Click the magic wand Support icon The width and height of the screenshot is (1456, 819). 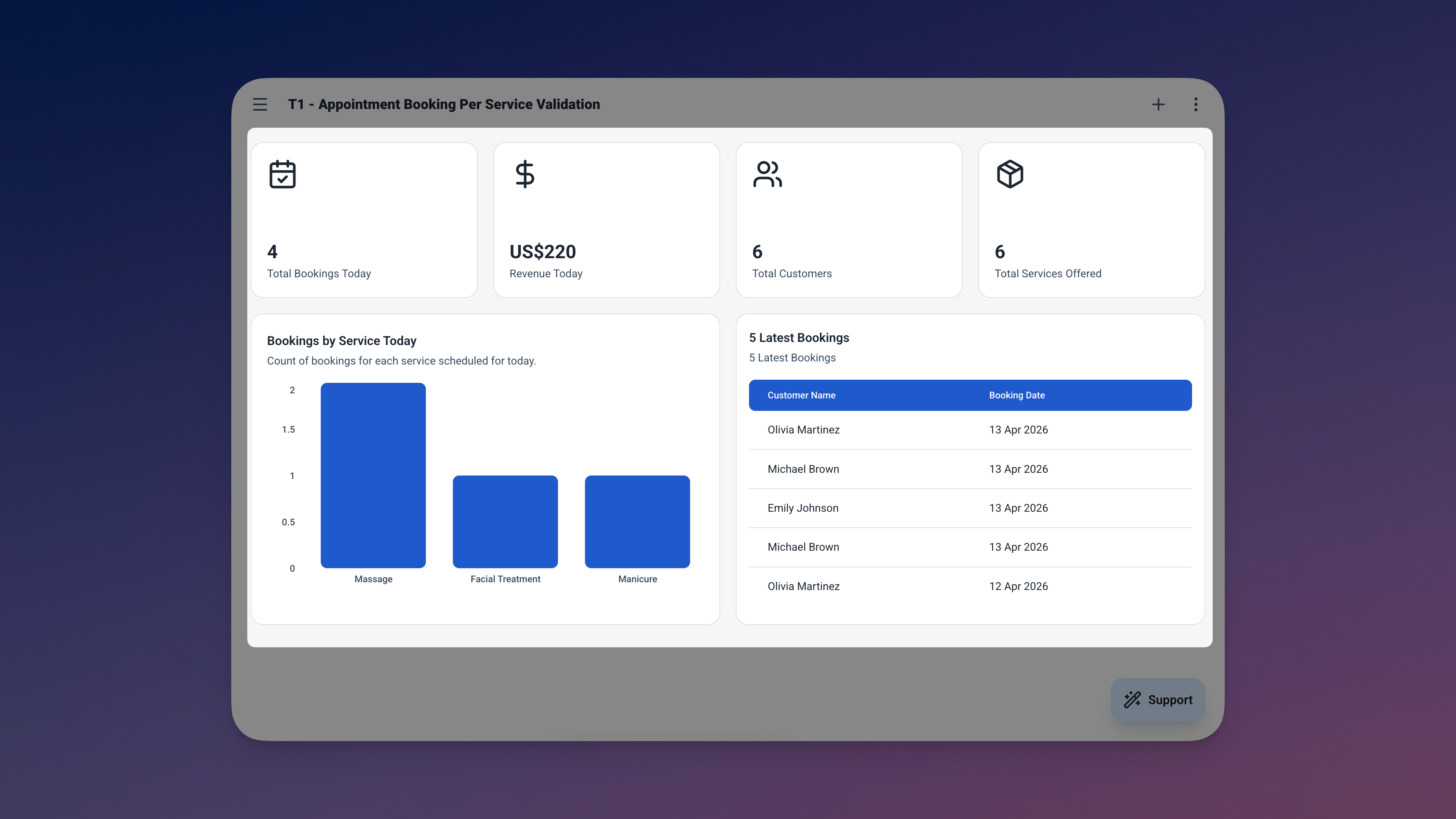click(1132, 700)
